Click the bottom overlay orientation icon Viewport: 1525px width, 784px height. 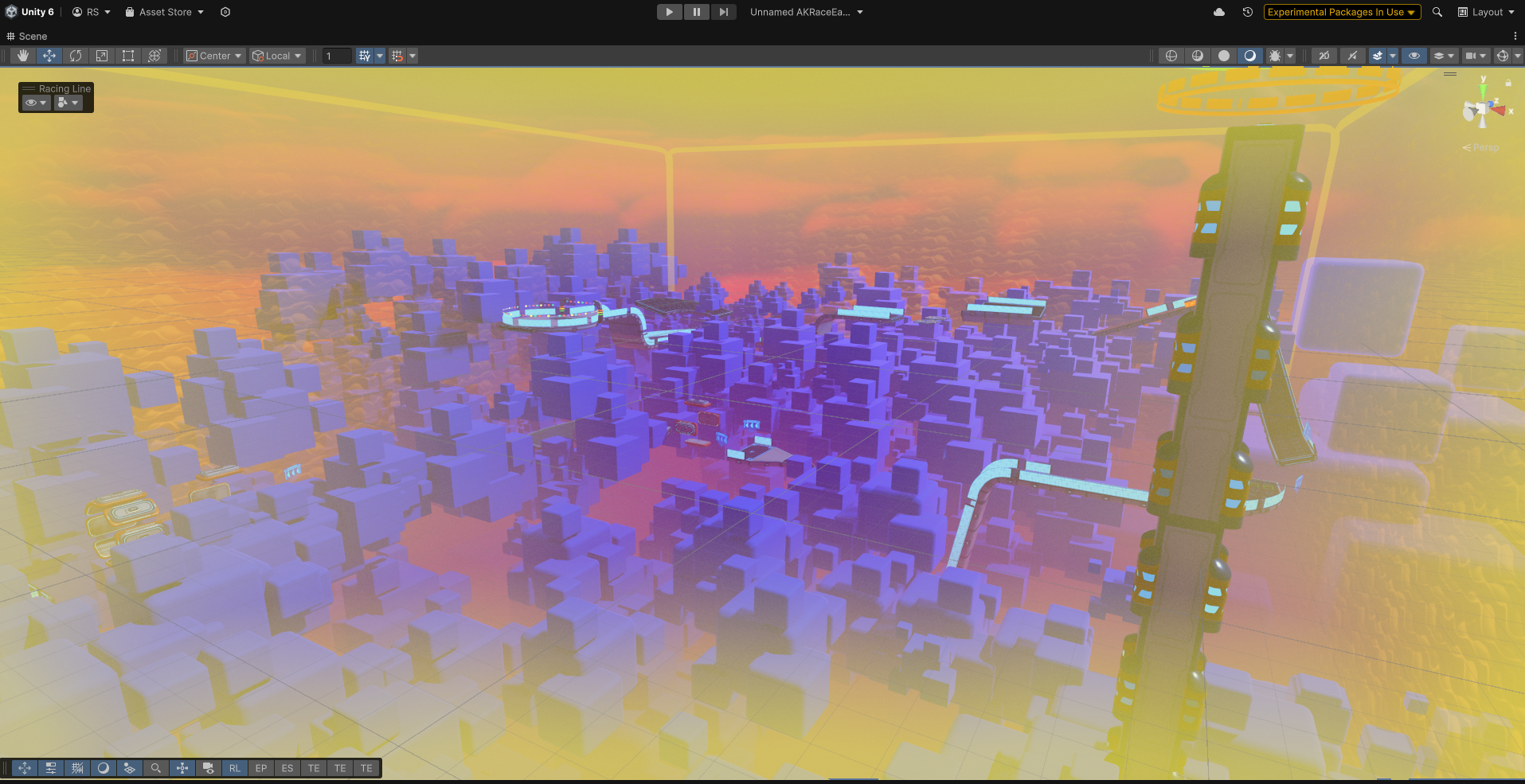[182, 768]
